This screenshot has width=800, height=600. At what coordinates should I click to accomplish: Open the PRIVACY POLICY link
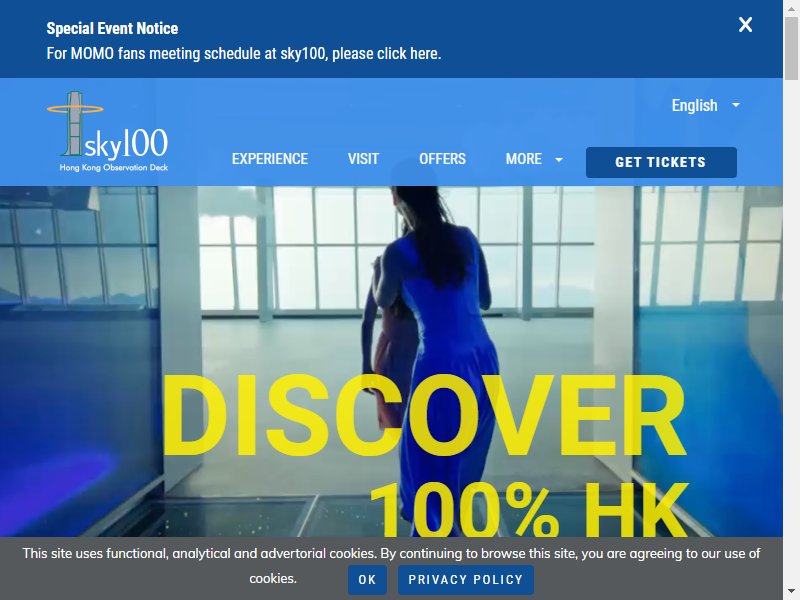[466, 580]
